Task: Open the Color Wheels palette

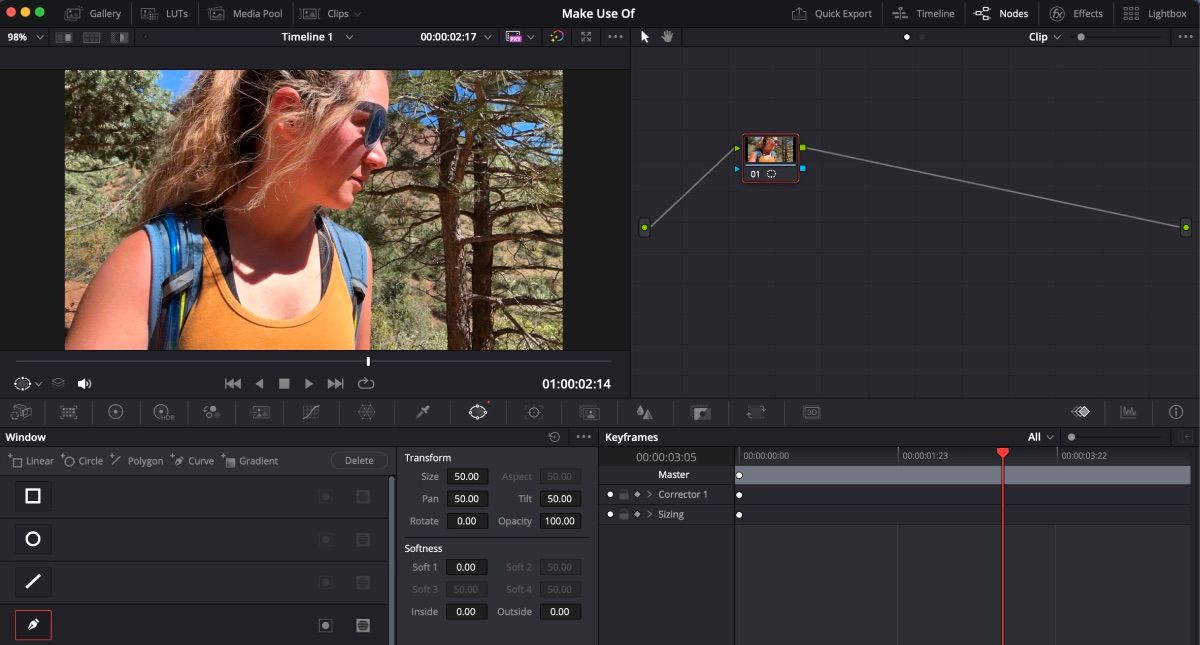Action: [x=118, y=412]
